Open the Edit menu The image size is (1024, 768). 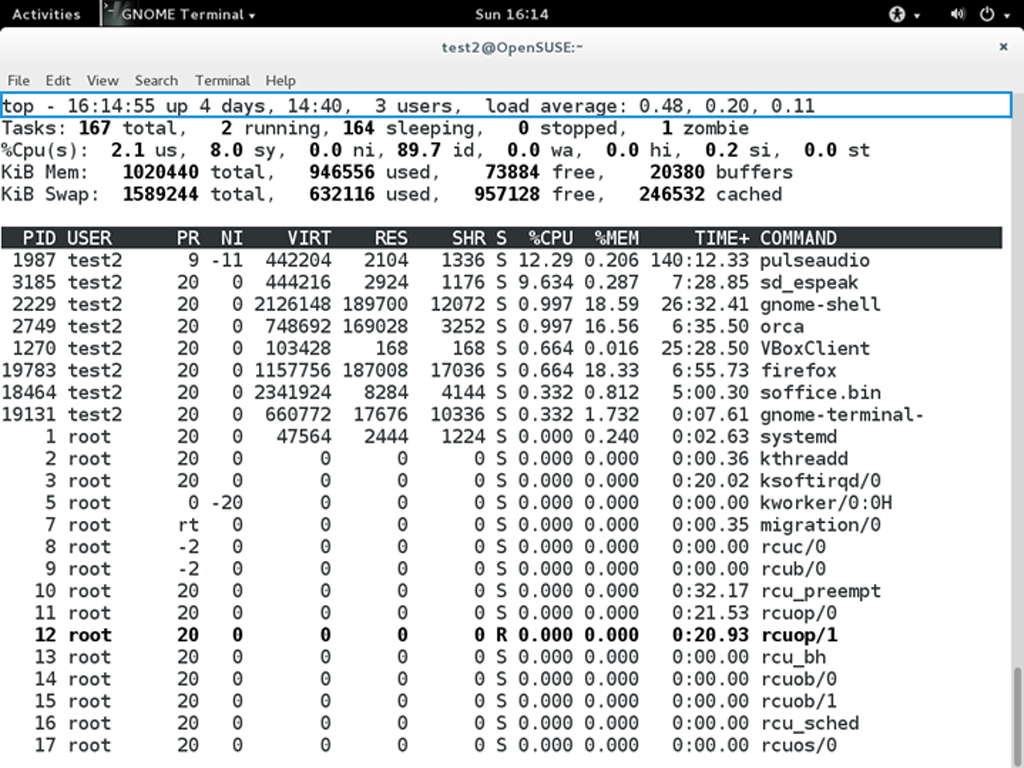point(58,80)
